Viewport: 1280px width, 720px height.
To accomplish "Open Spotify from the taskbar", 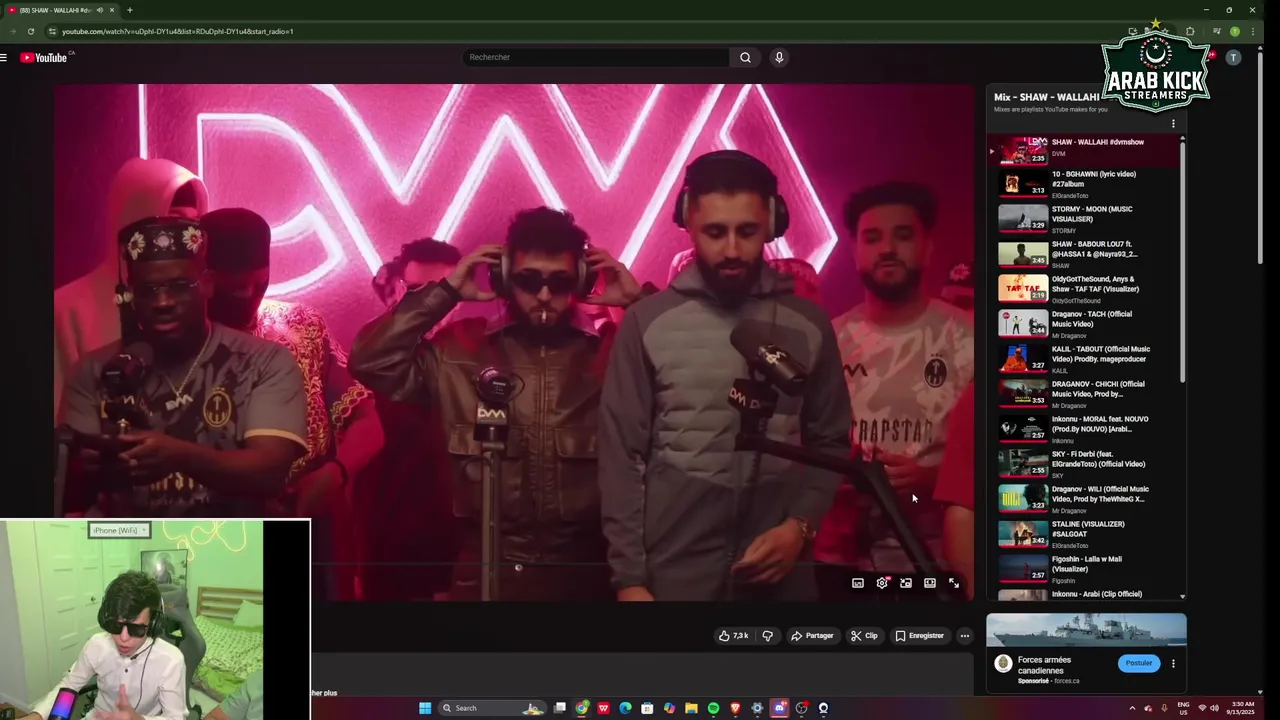I will [x=713, y=708].
